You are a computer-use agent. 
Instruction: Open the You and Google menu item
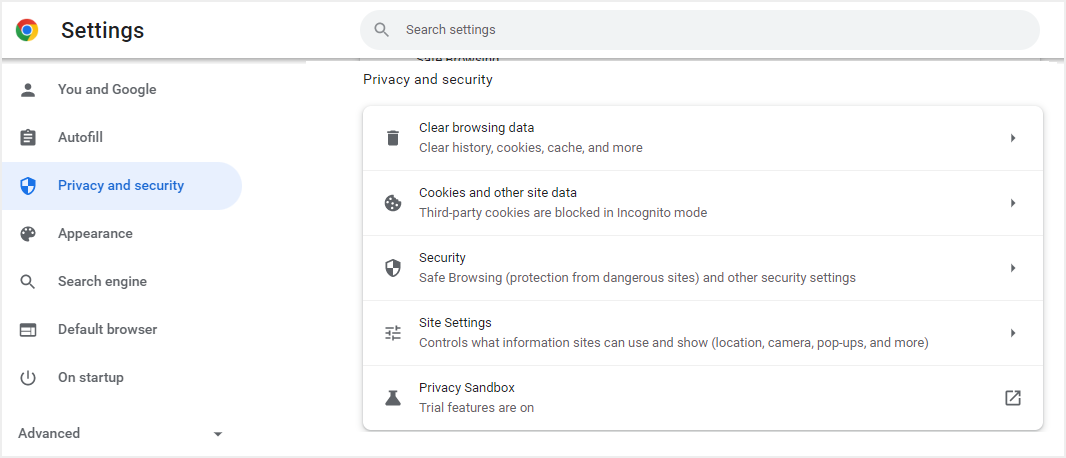tap(121, 90)
